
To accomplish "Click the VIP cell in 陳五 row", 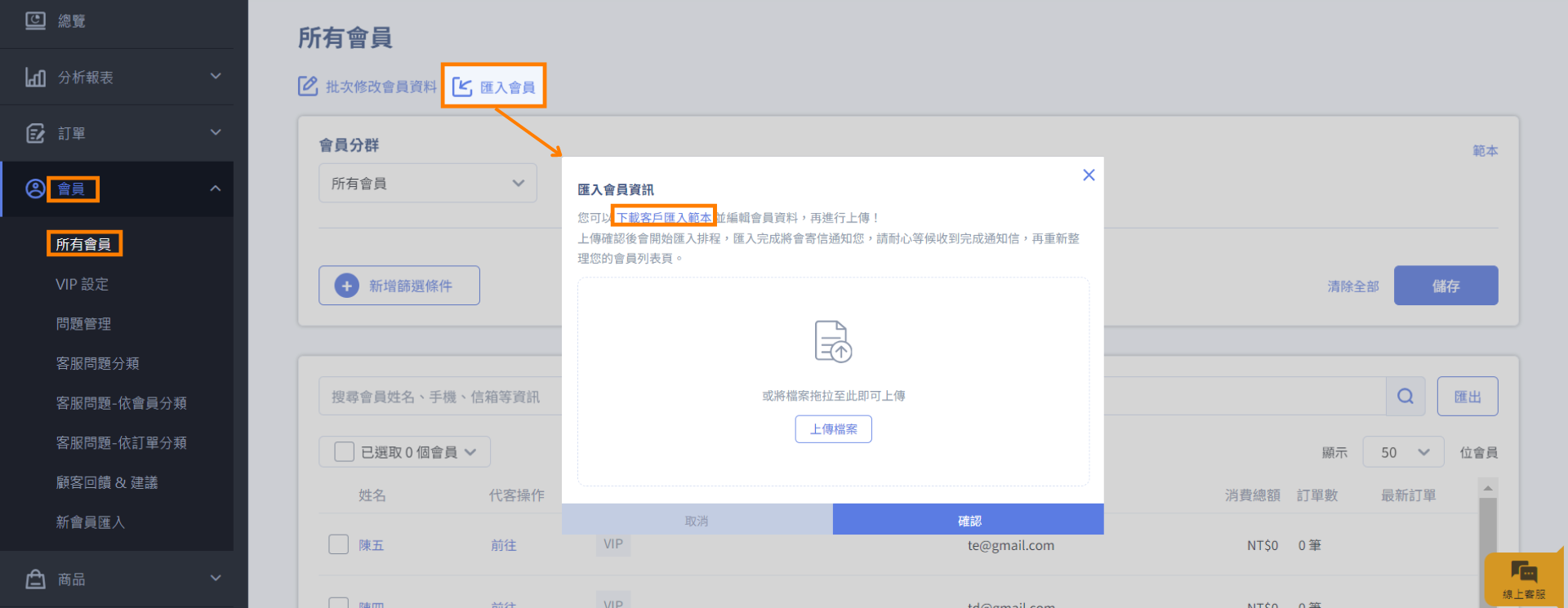I will tap(613, 544).
